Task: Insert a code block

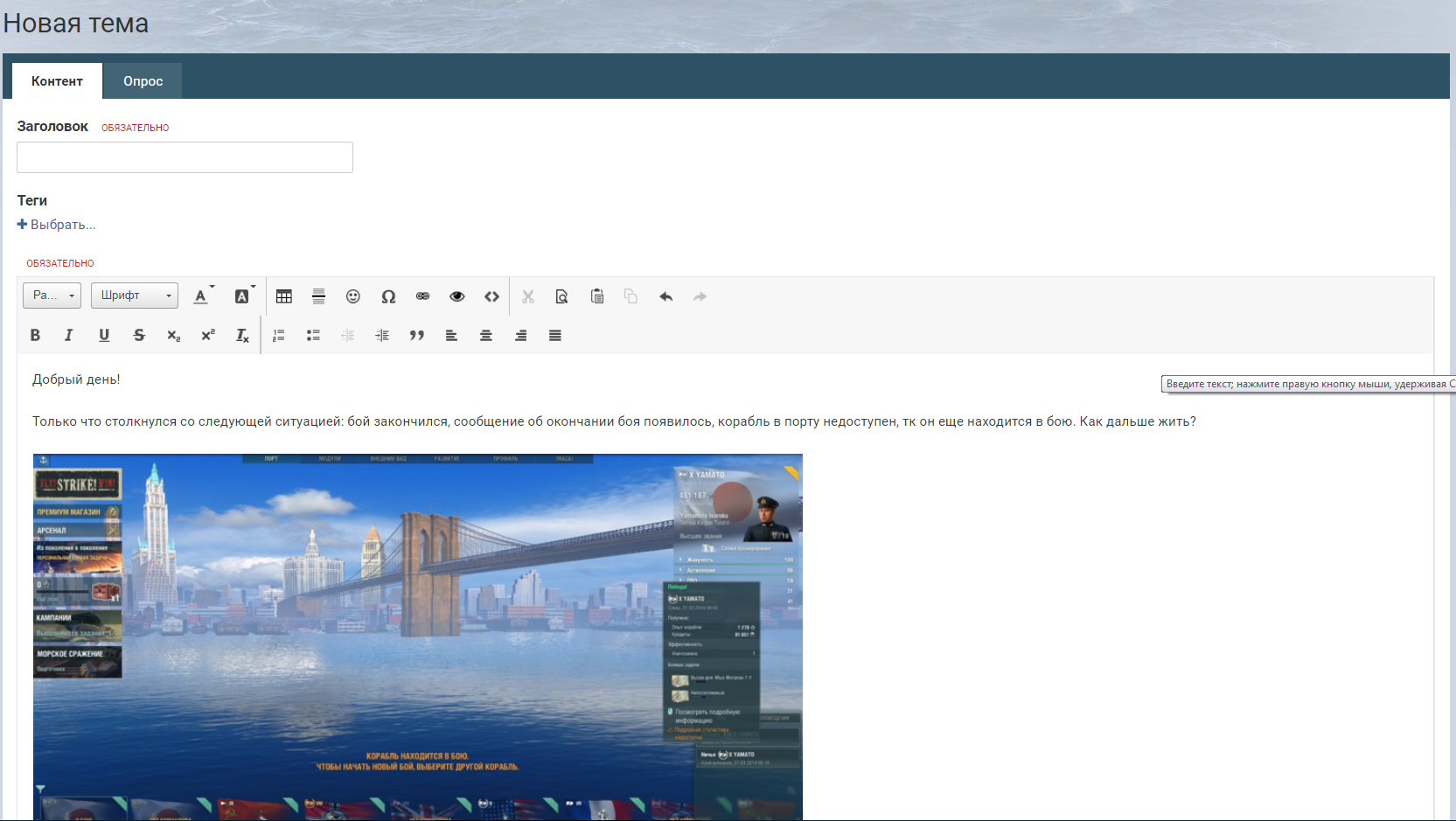Action: point(491,296)
